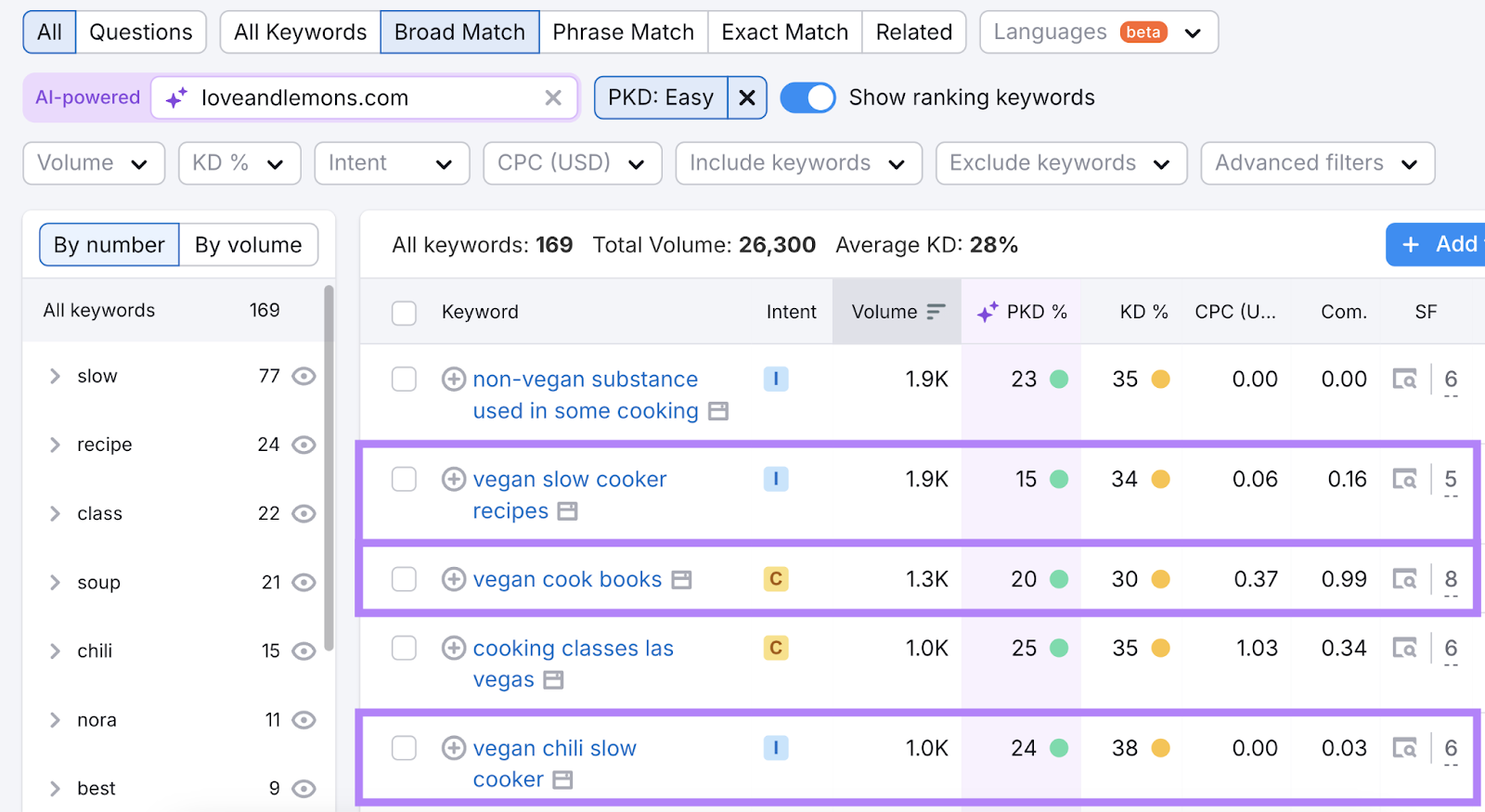Clear the loveandlemons.com domain field

click(553, 97)
